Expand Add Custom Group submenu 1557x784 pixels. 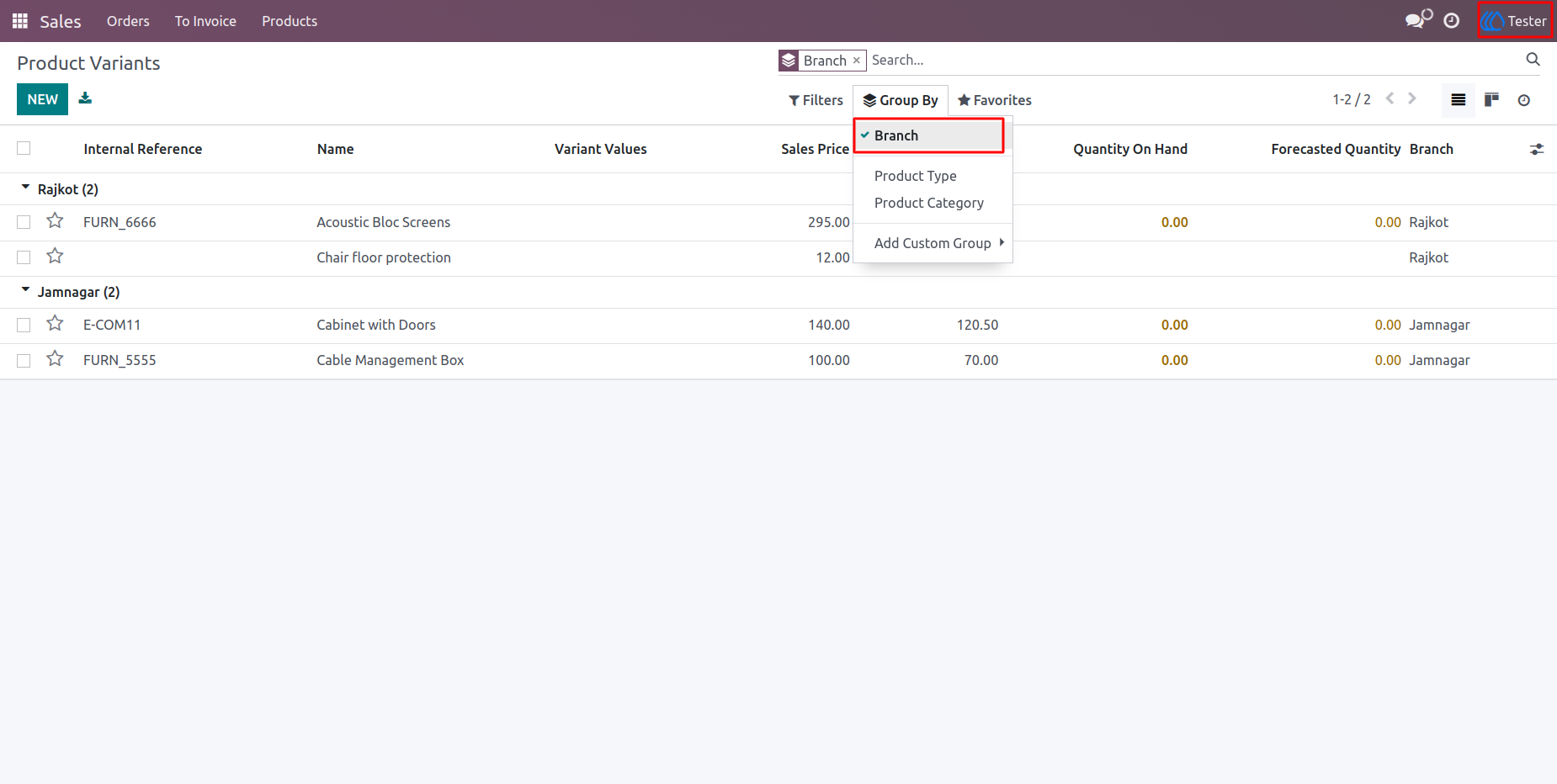point(933,243)
